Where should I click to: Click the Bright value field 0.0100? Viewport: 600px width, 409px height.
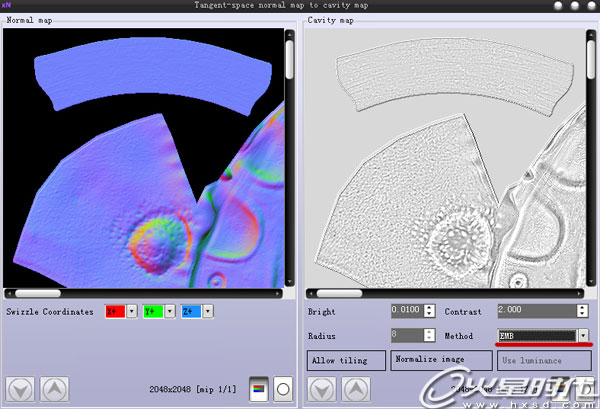[407, 310]
